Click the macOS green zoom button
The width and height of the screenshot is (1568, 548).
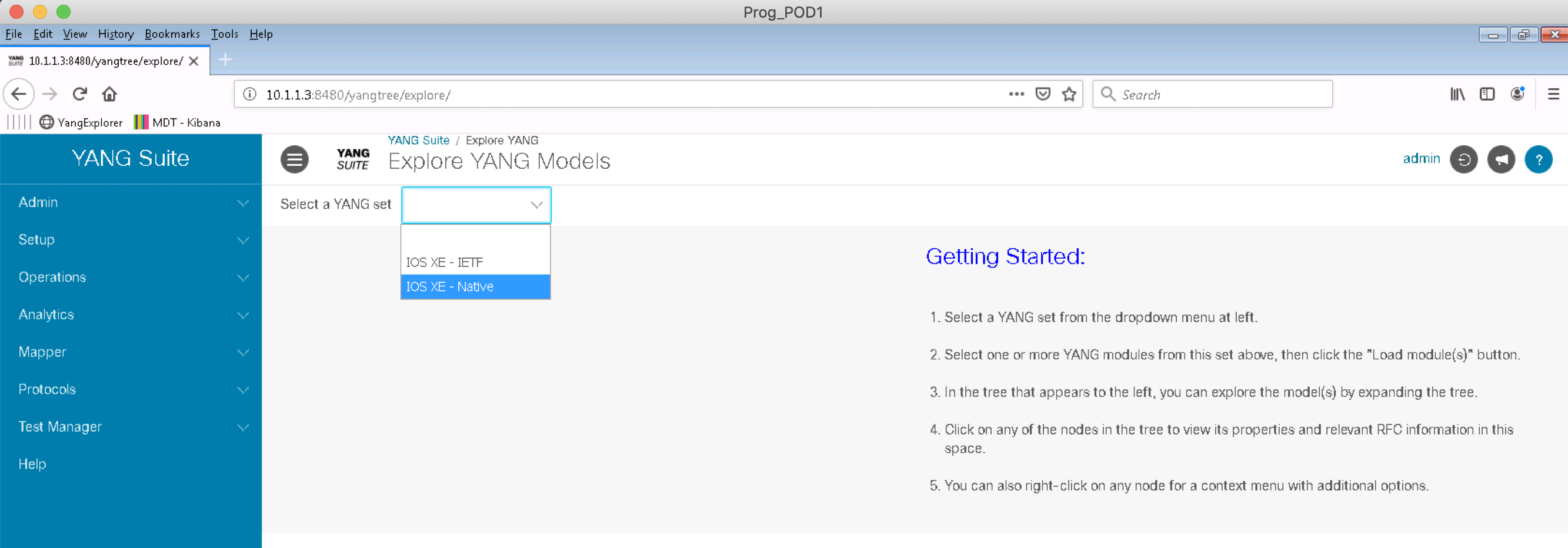pos(64,12)
